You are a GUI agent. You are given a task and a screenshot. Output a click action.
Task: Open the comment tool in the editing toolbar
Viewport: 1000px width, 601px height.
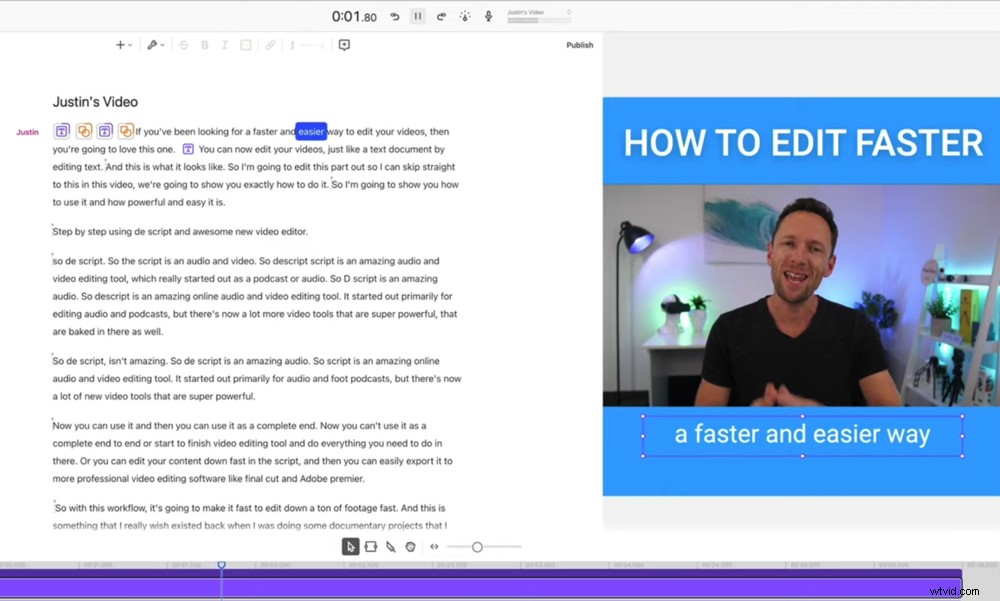coord(344,45)
